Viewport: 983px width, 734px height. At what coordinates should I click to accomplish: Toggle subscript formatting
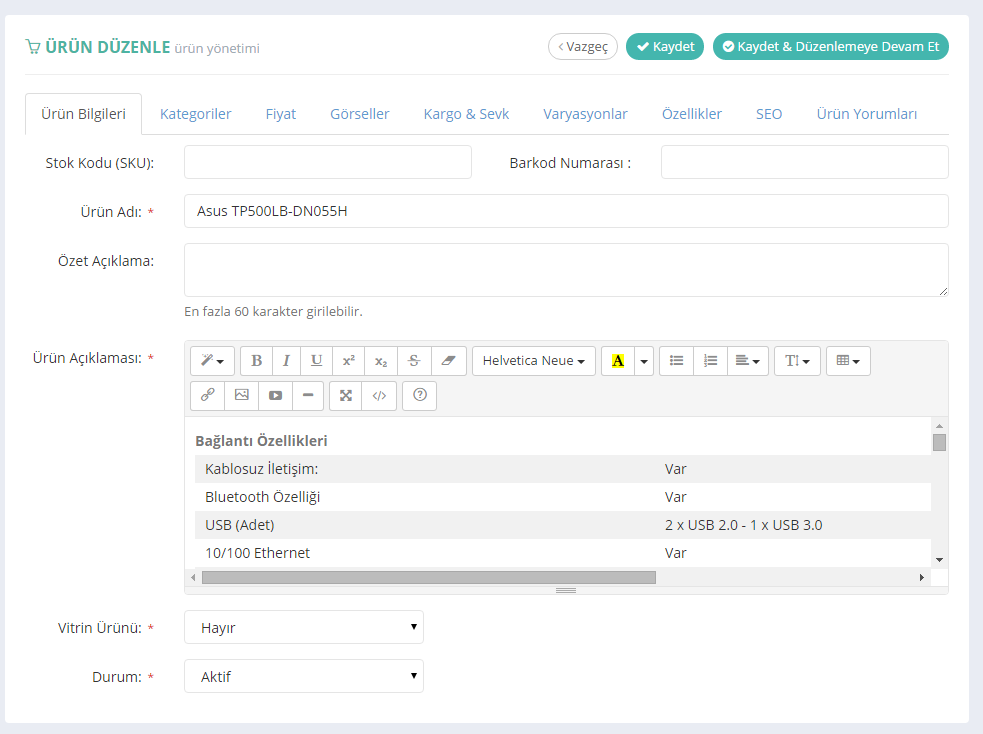pyautogui.click(x=381, y=361)
